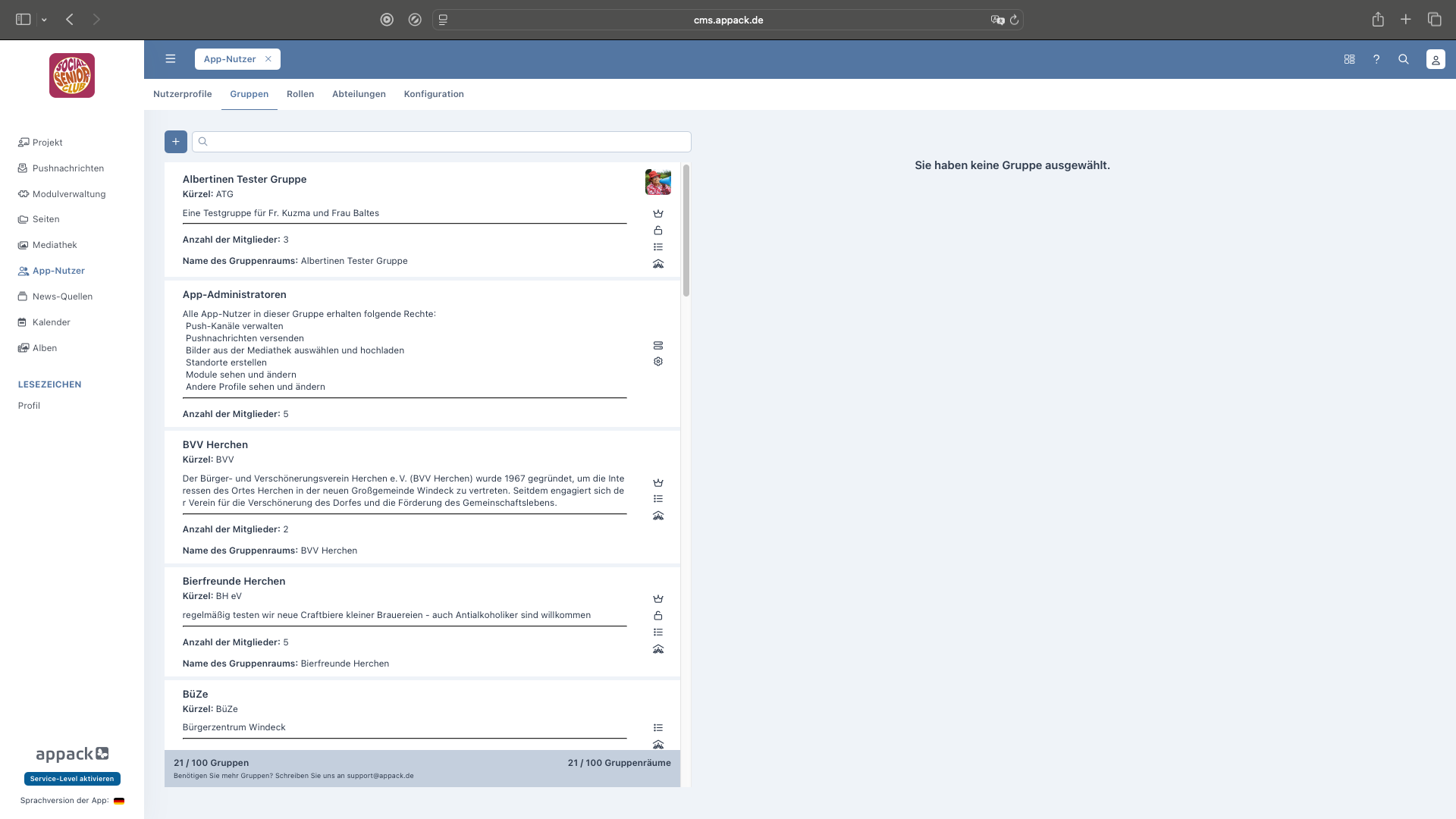1456x819 pixels.
Task: Click the stacked bars icon on App-Administratoren
Action: [x=658, y=345]
